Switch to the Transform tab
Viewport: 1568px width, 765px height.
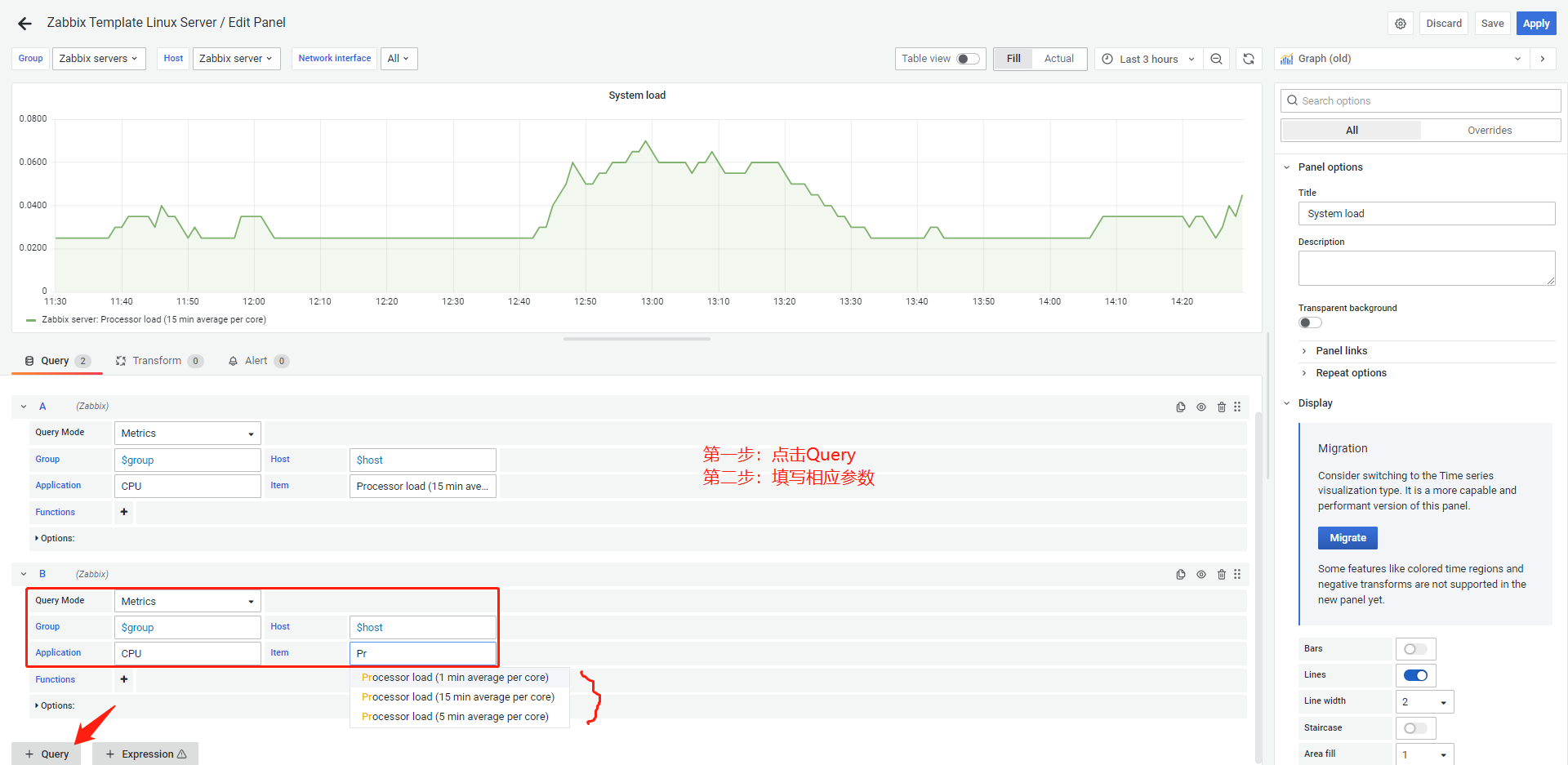(158, 361)
